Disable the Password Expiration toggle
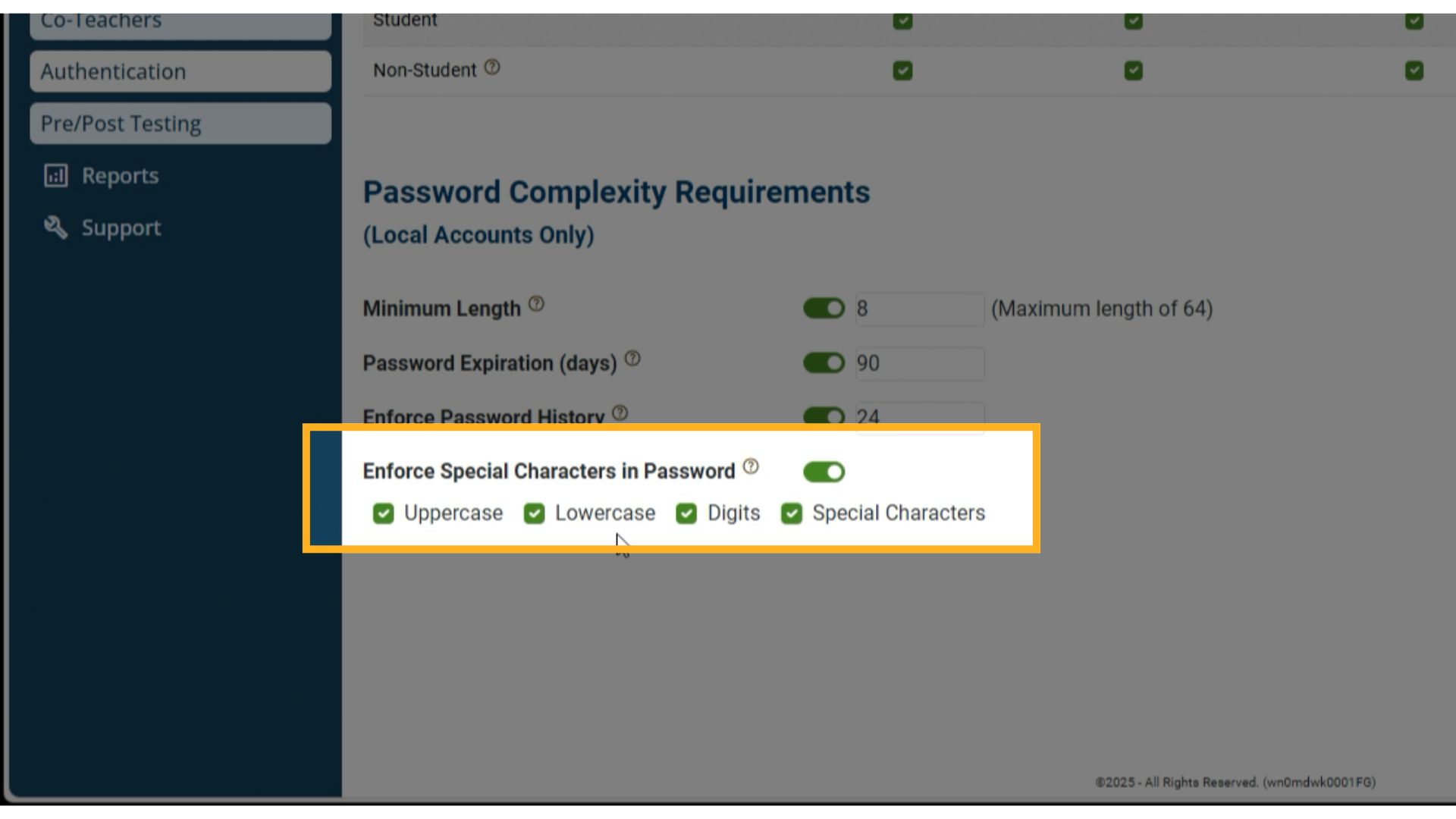1456x819 pixels. pyautogui.click(x=824, y=363)
